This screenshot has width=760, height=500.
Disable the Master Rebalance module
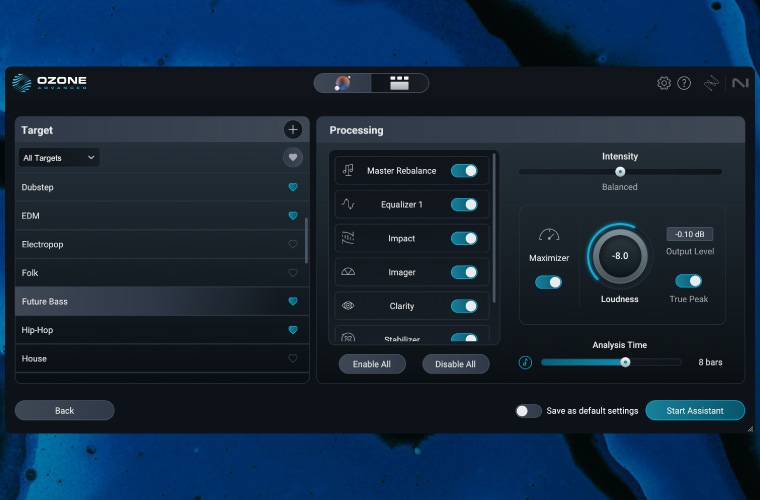point(464,171)
